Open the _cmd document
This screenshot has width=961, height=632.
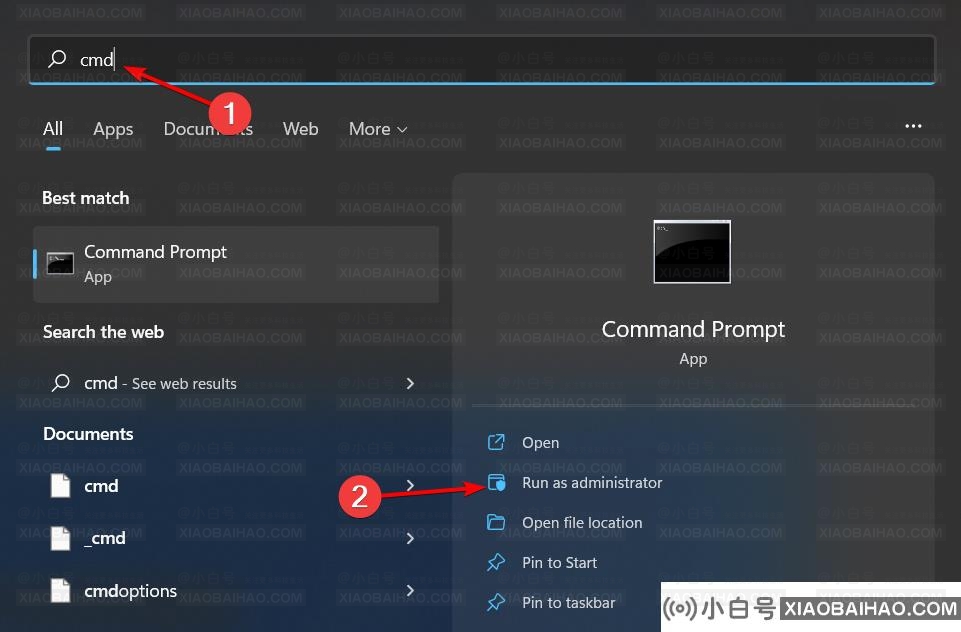[x=236, y=538]
